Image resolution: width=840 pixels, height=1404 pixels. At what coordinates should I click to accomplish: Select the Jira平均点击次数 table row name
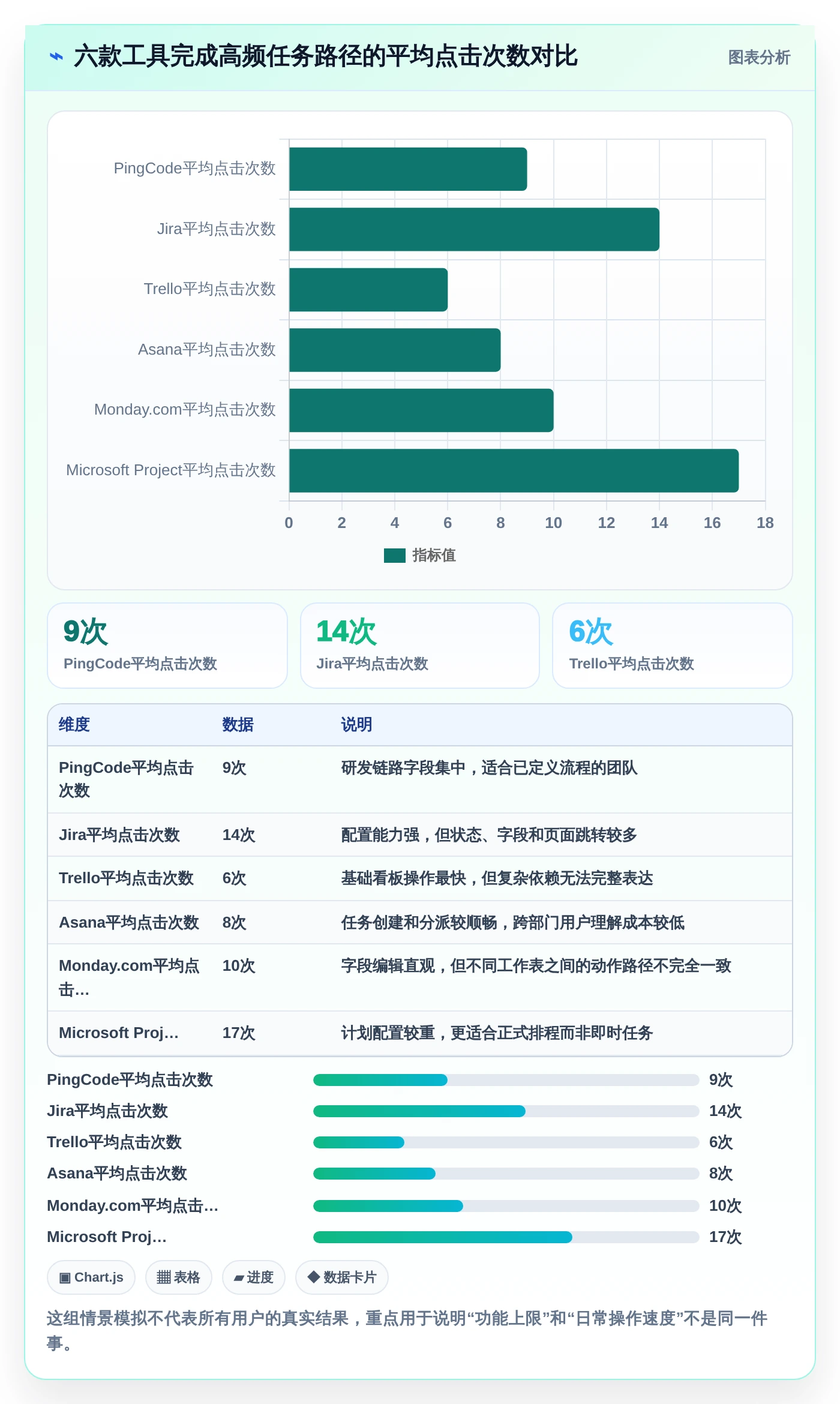[x=119, y=835]
